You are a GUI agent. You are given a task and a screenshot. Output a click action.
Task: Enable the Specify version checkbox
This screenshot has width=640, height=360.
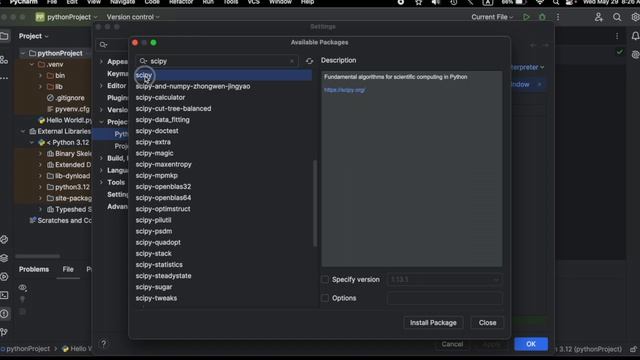coord(325,280)
